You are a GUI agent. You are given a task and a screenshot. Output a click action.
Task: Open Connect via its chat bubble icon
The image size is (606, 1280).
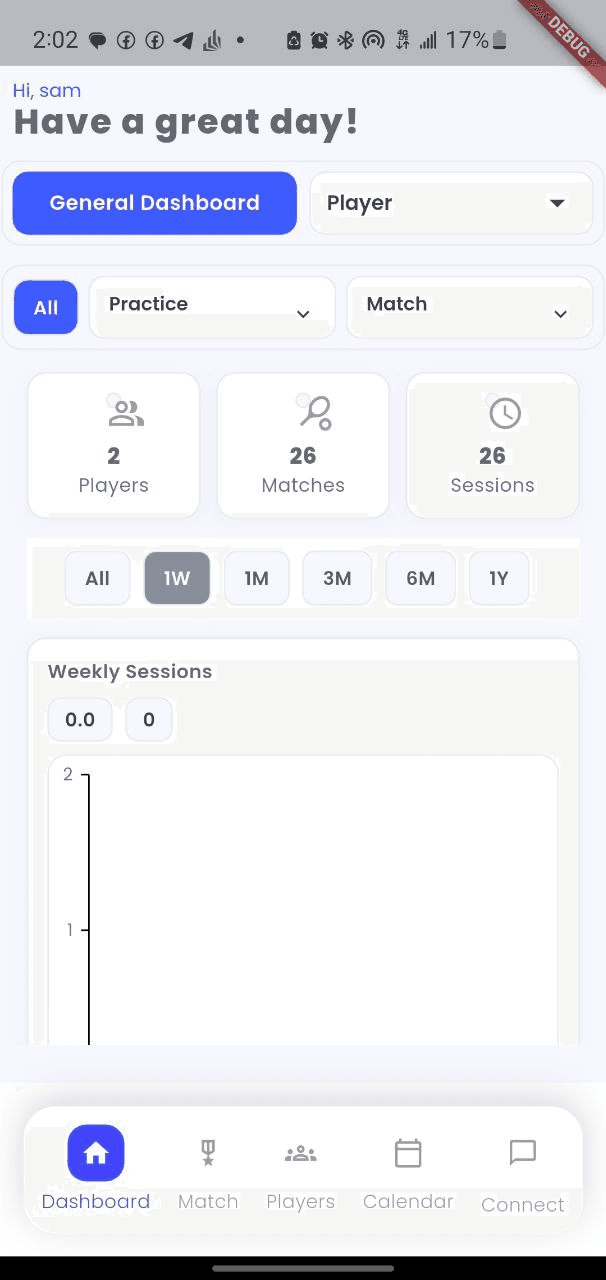pyautogui.click(x=522, y=1152)
